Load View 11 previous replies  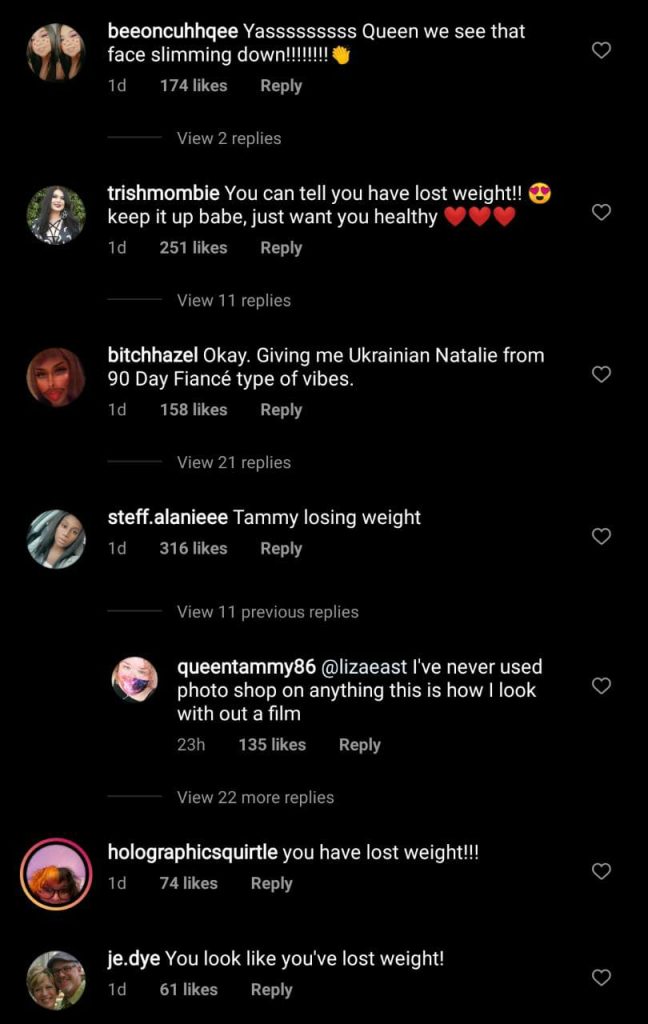267,612
